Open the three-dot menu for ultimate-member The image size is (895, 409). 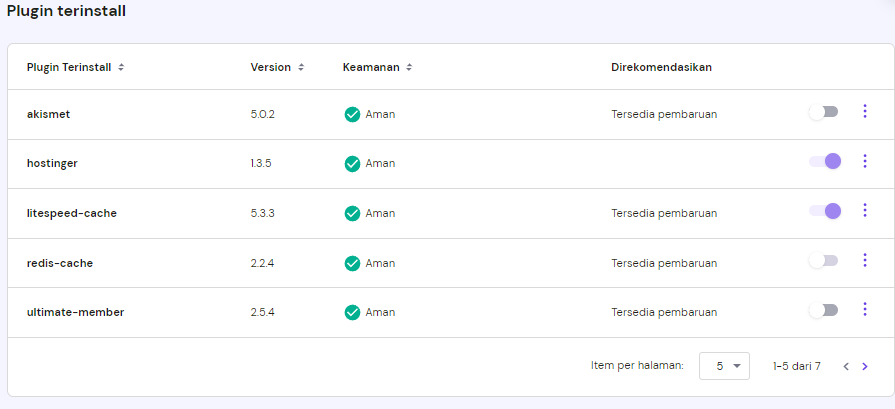click(x=865, y=310)
